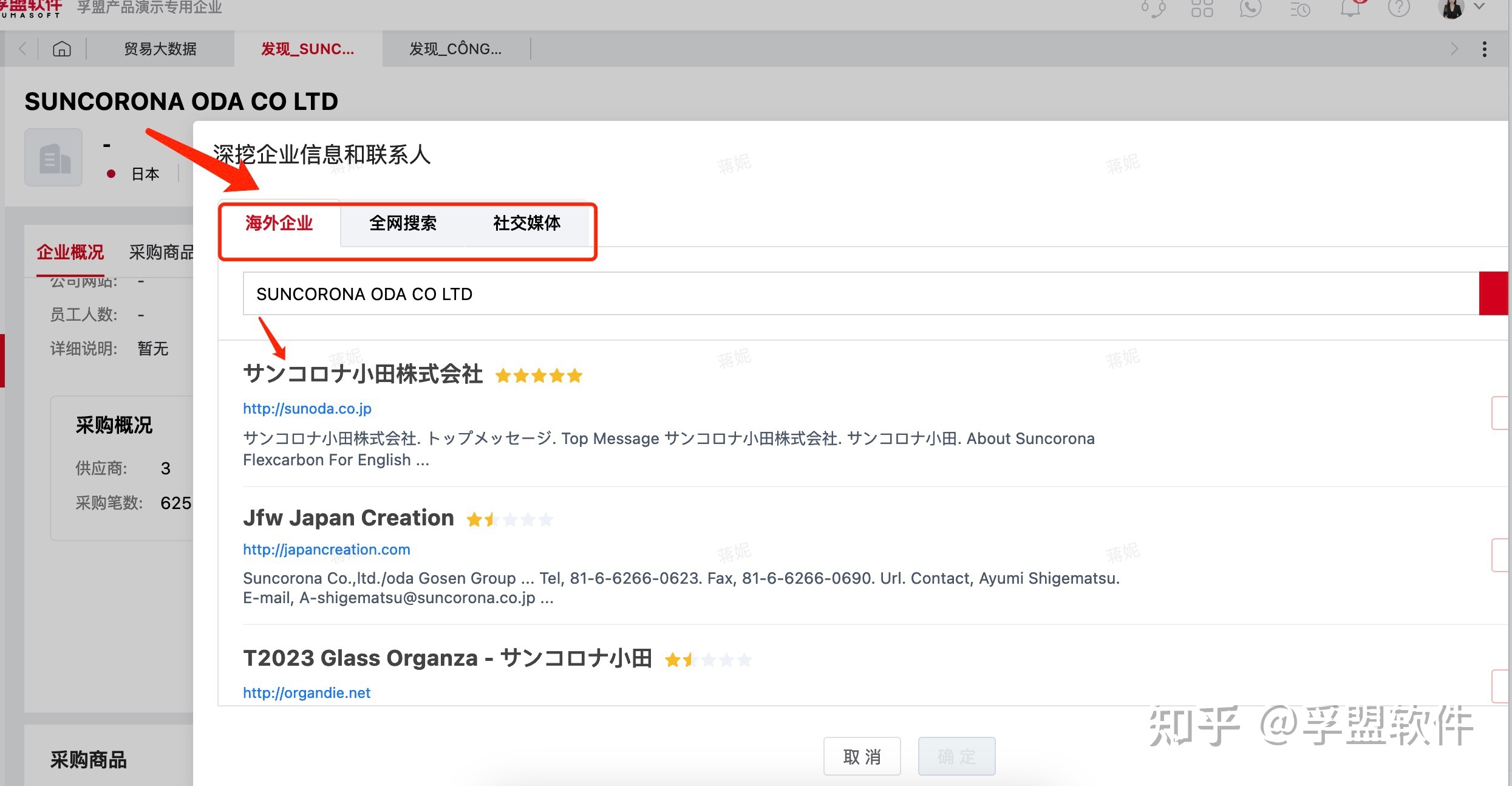The width and height of the screenshot is (1512, 786).
Task: Click the 供应商 value 3
Action: [x=165, y=468]
